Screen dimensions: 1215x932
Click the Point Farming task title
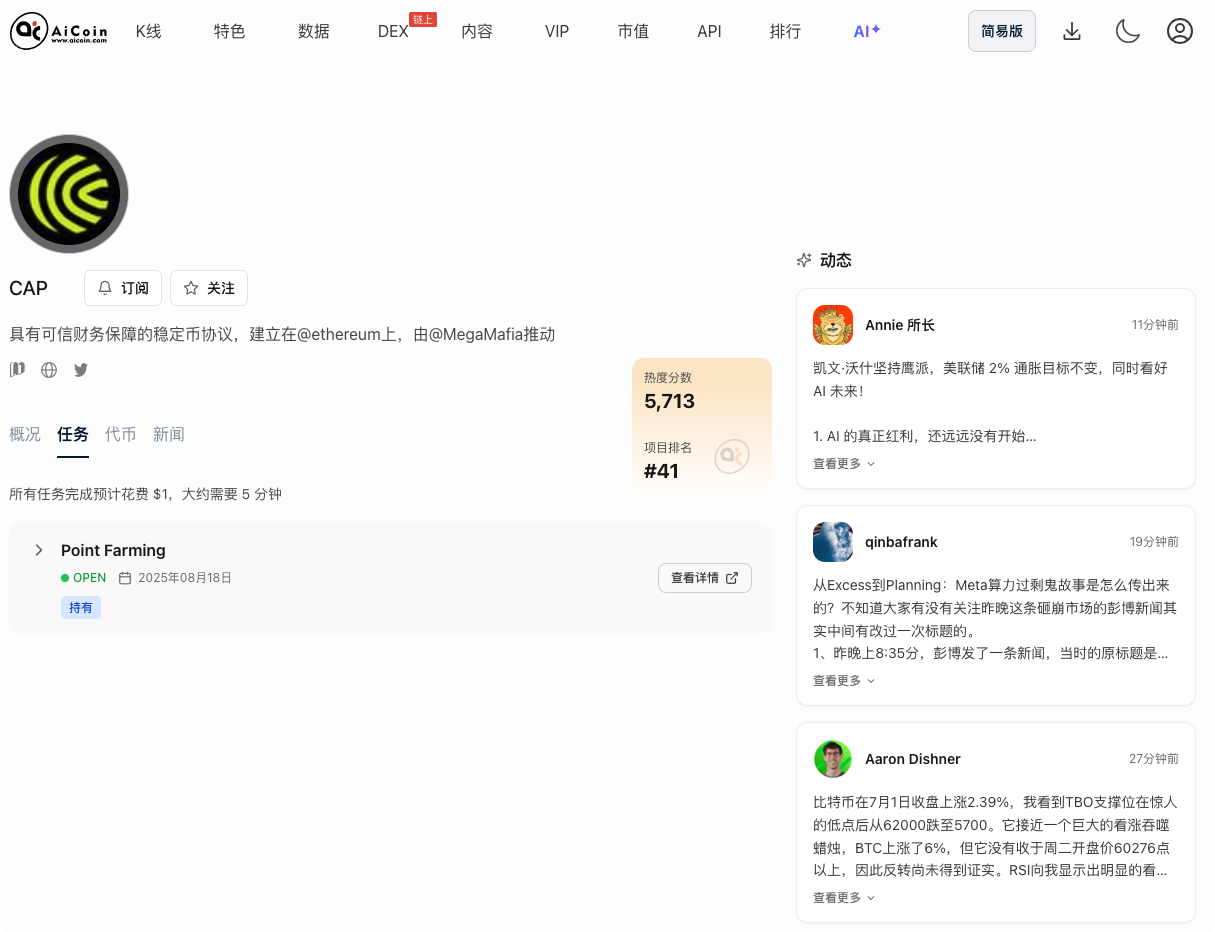pyautogui.click(x=113, y=550)
